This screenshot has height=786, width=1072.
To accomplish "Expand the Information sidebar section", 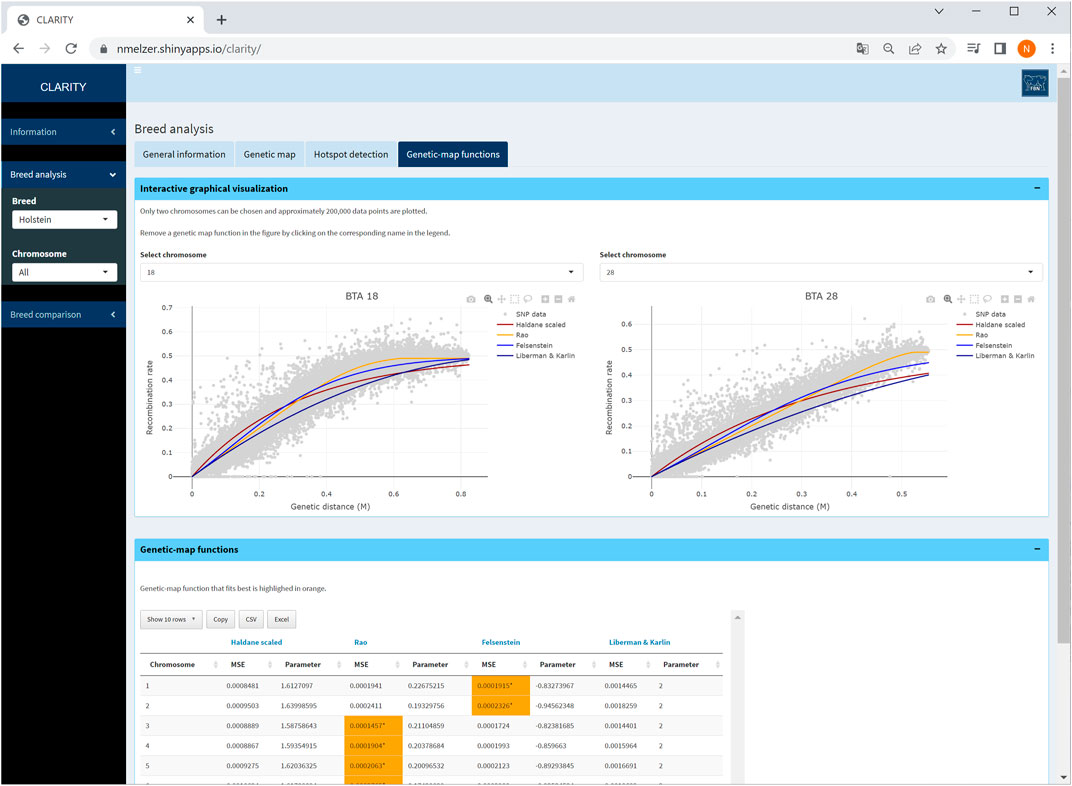I will point(63,132).
